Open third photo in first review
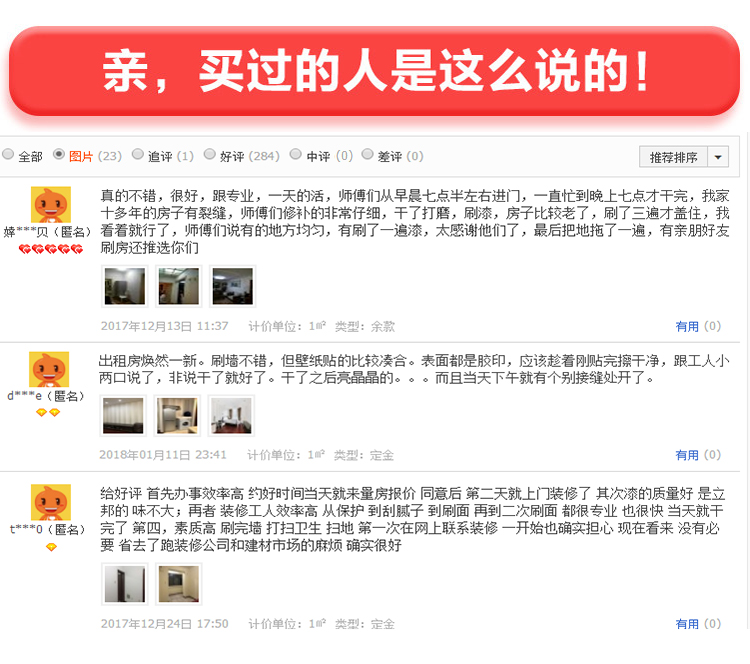The width and height of the screenshot is (750, 664). 232,286
